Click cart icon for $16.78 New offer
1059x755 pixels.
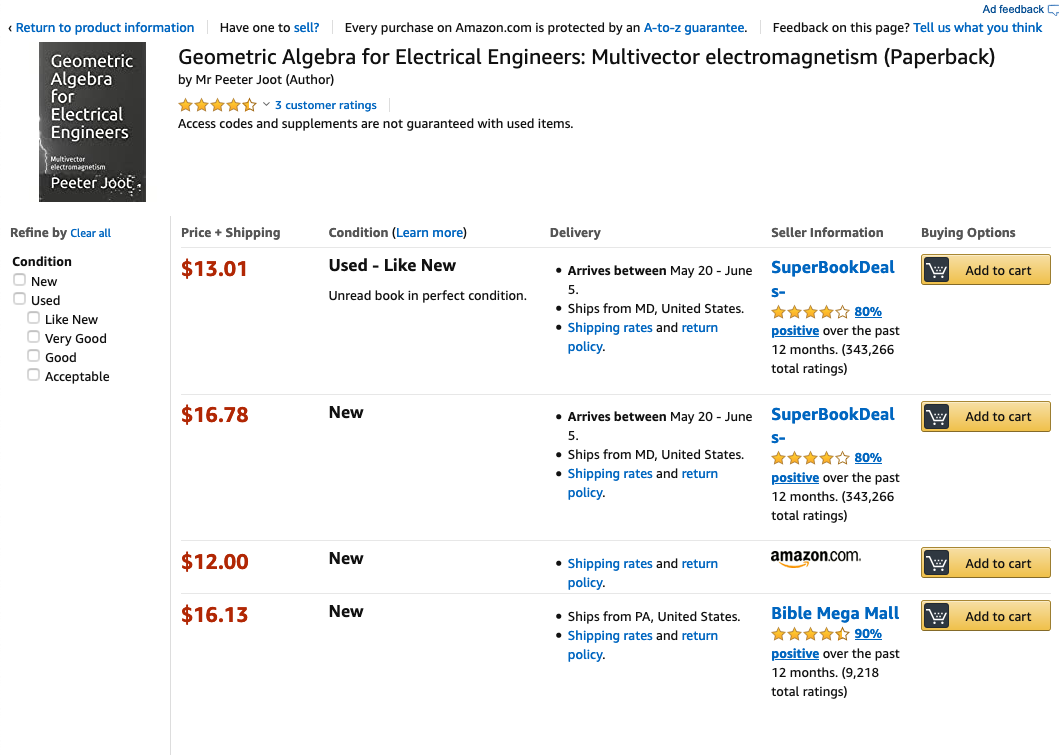click(x=936, y=417)
